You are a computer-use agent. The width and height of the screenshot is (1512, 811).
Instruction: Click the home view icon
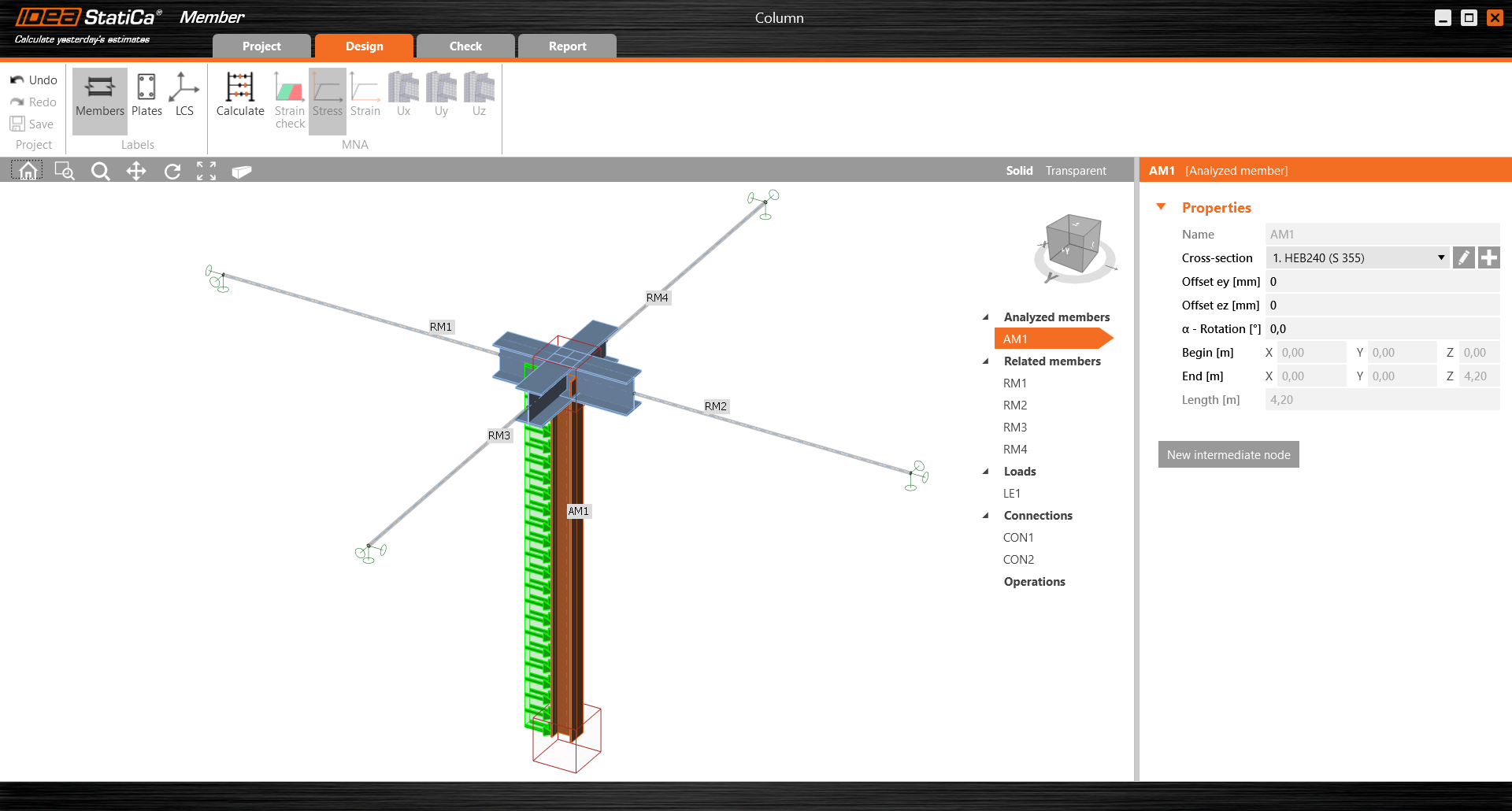coord(28,171)
